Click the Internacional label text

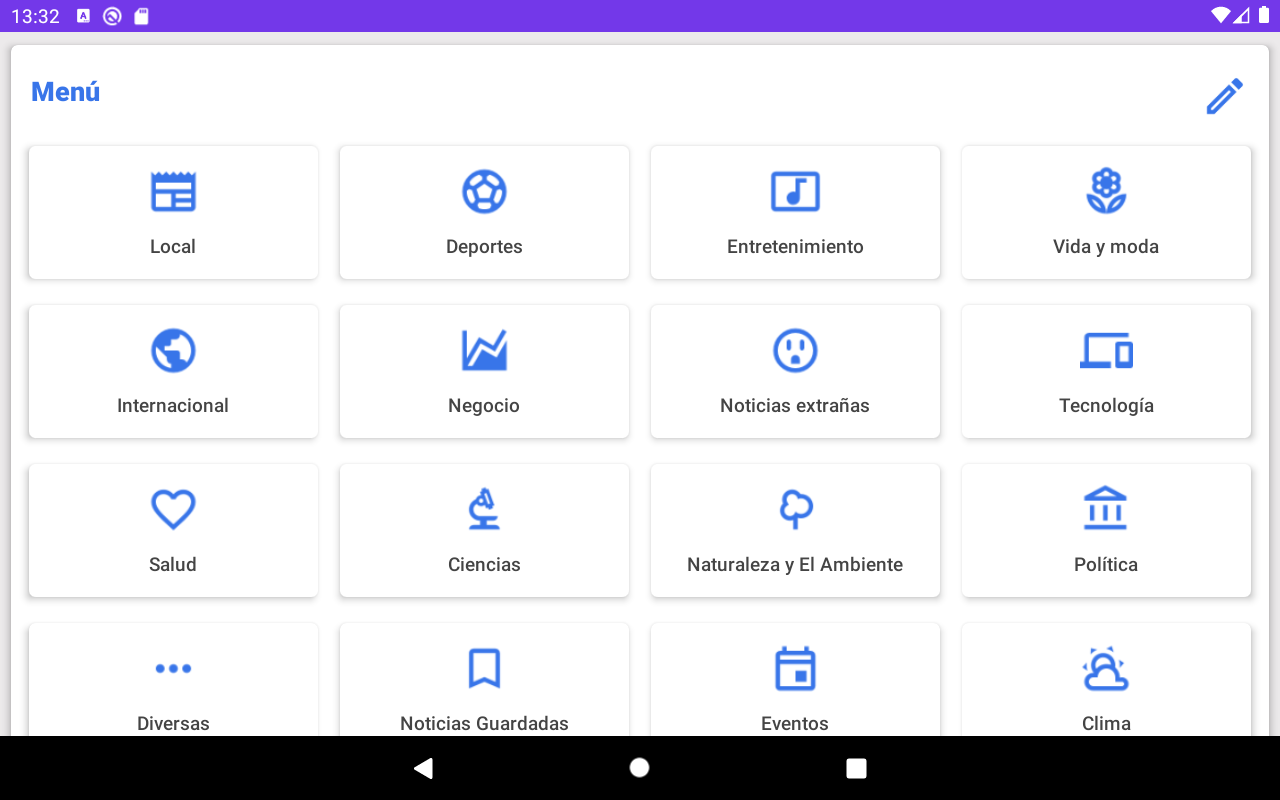(x=173, y=405)
